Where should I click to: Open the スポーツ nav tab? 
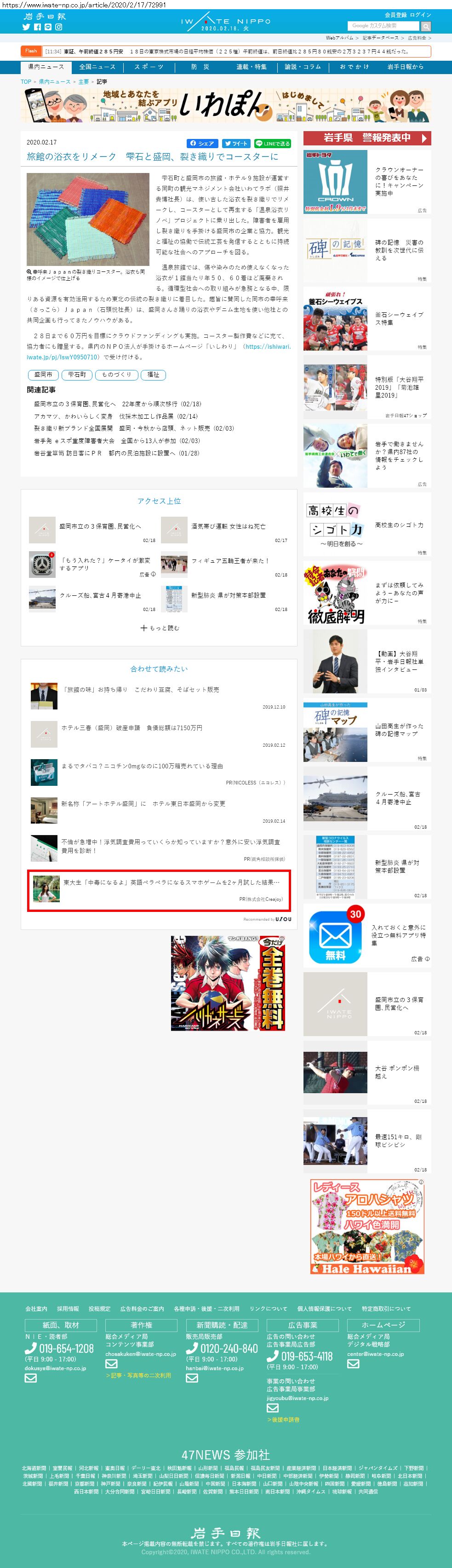pyautogui.click(x=149, y=67)
